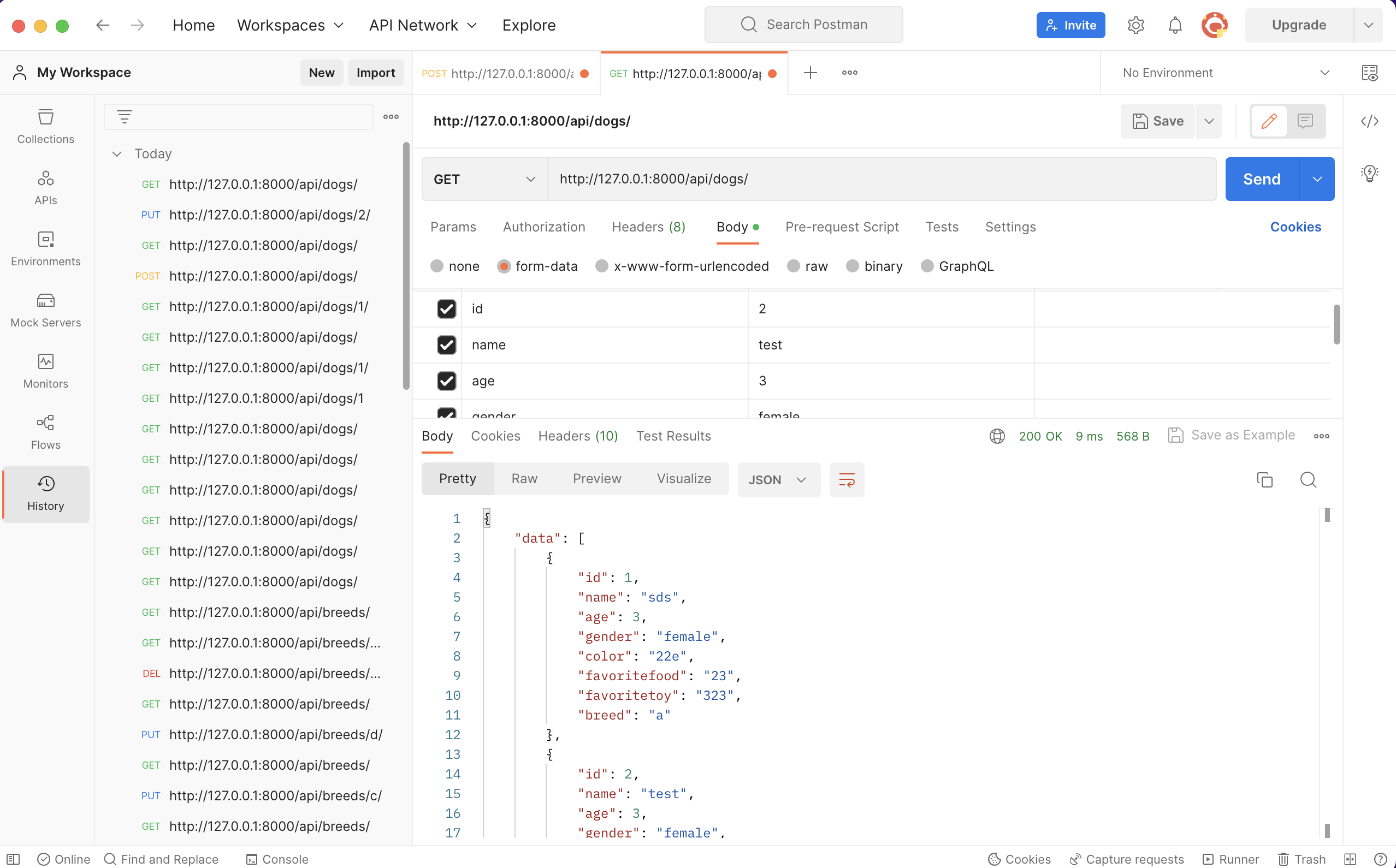
Task: Click the code snippet icon
Action: 1369,121
